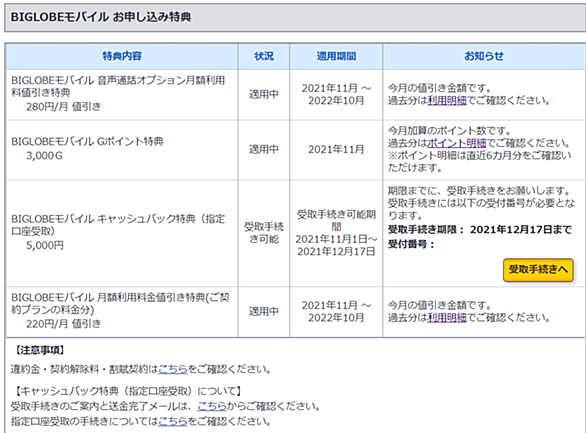Click the 受取手続き可能 status cell
586x433 pixels.
[264, 233]
